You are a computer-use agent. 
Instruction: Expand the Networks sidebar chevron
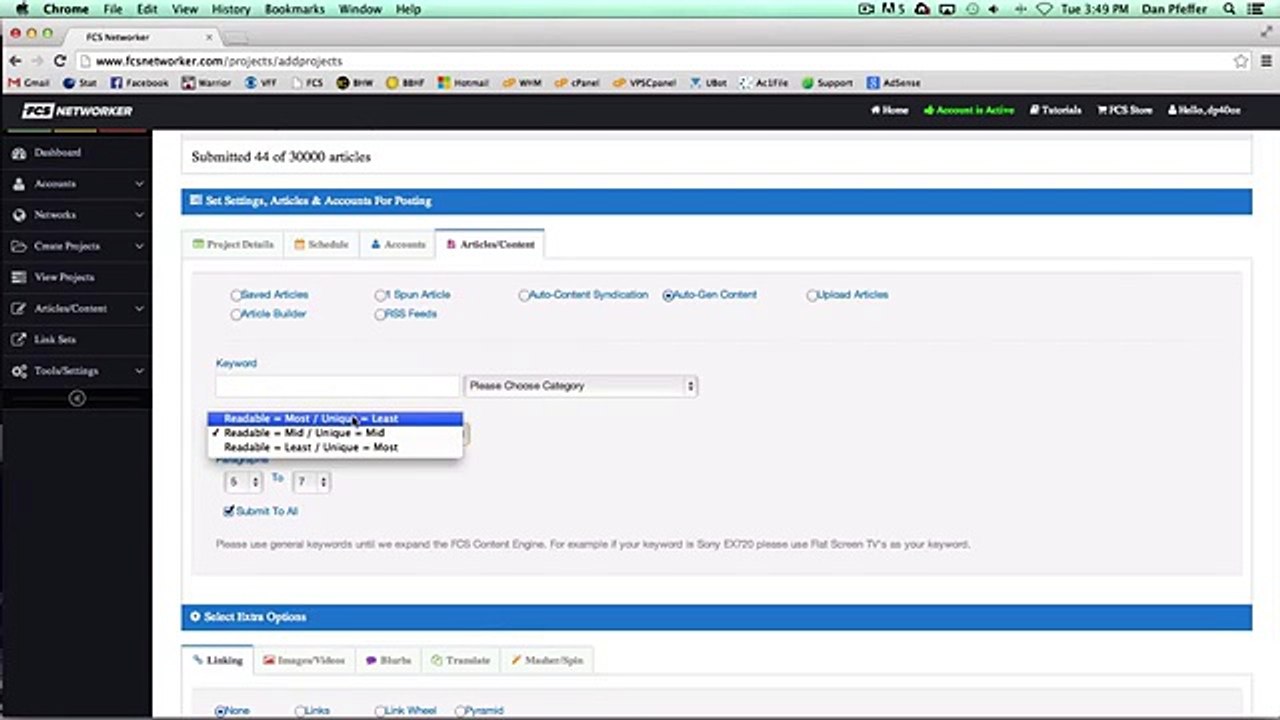[x=139, y=215]
